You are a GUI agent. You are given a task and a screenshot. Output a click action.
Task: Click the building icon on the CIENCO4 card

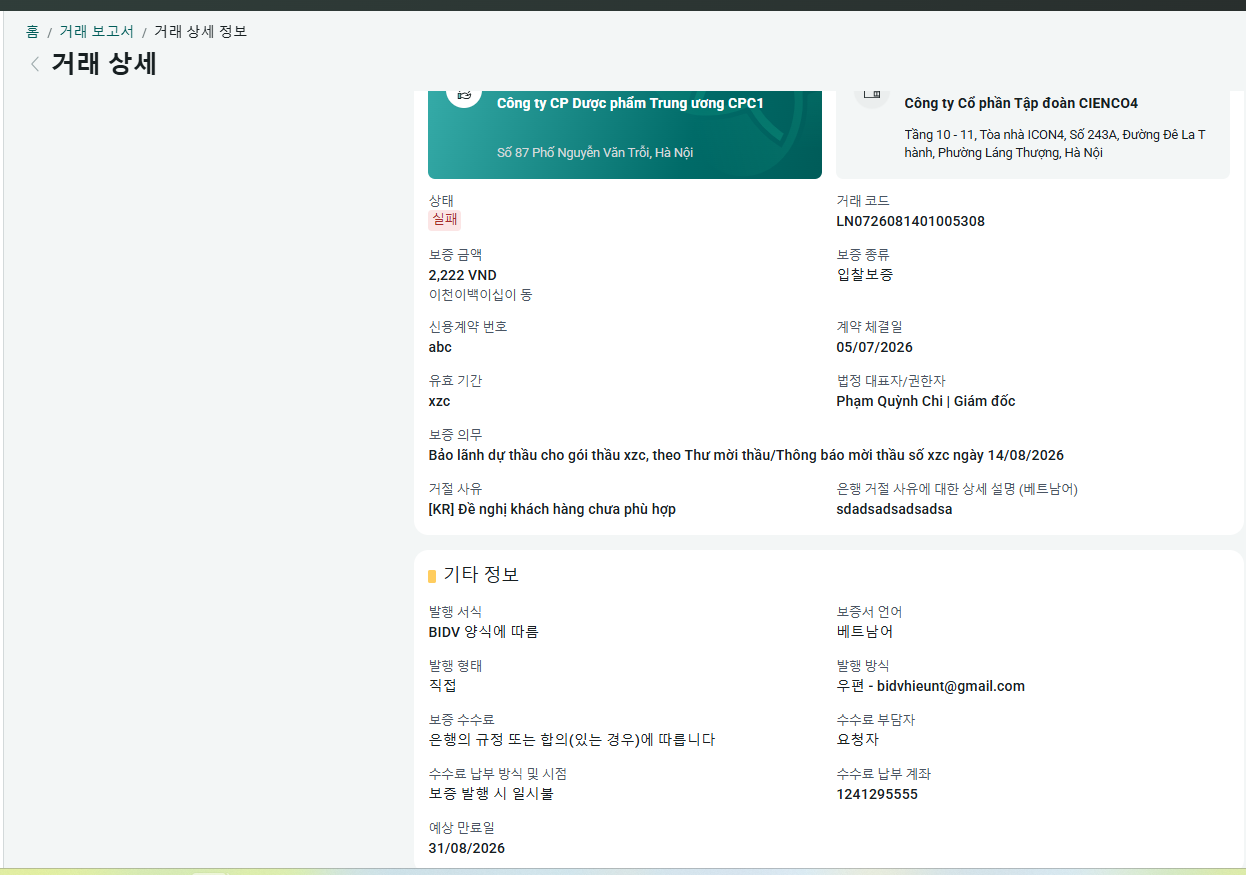click(871, 93)
